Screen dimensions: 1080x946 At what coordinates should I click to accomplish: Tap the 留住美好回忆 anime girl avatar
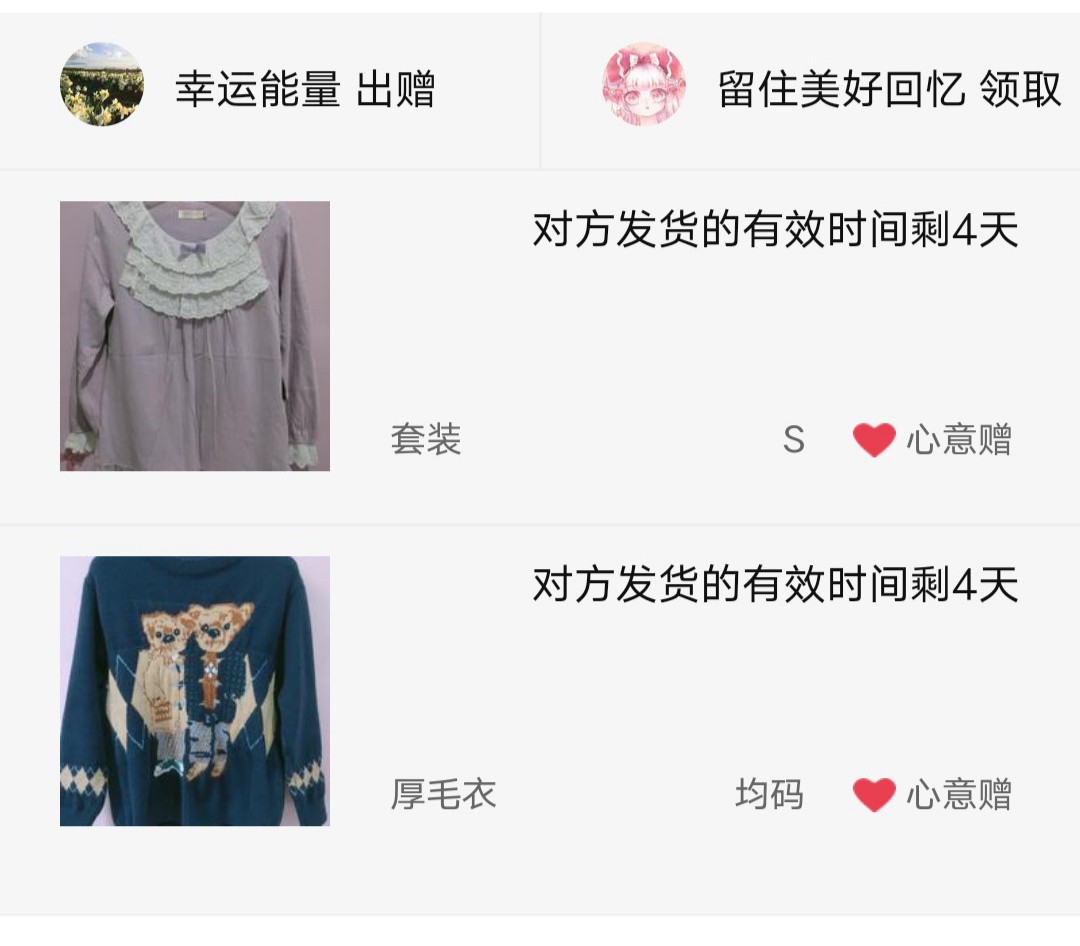pyautogui.click(x=644, y=84)
